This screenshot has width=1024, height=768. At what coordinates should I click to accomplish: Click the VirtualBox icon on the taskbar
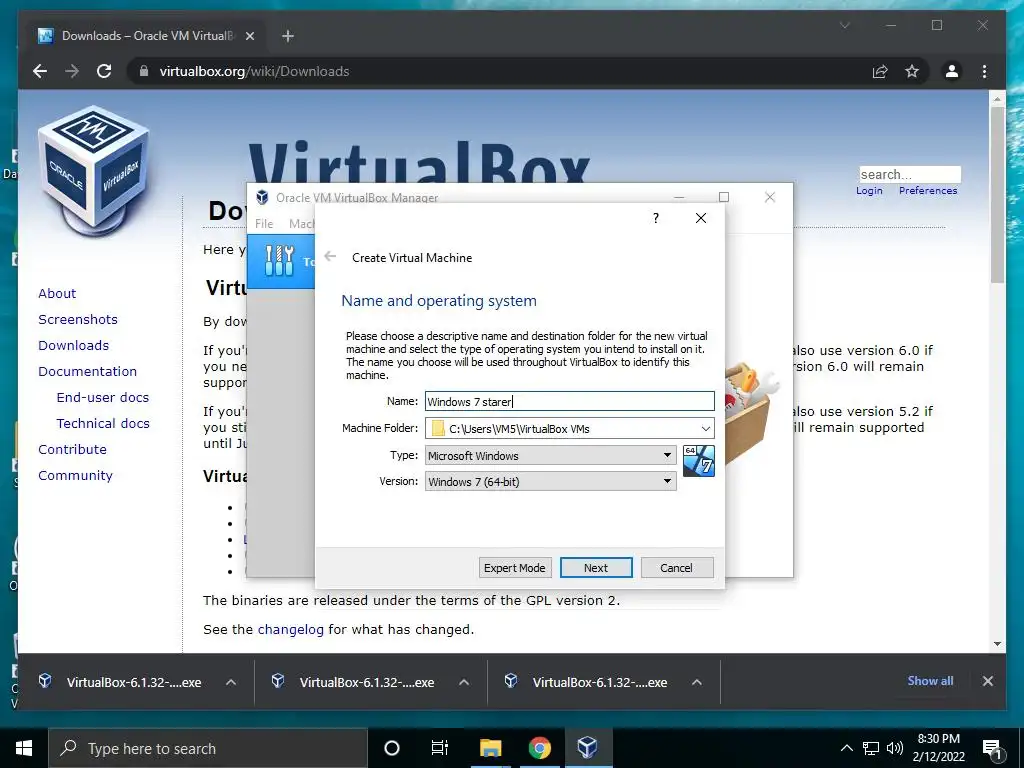point(587,748)
